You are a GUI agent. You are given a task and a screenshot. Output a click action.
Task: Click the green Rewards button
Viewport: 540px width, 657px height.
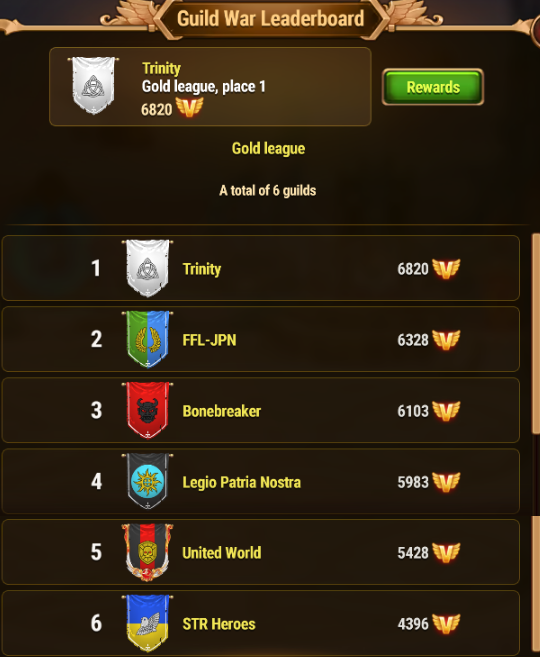pos(433,87)
